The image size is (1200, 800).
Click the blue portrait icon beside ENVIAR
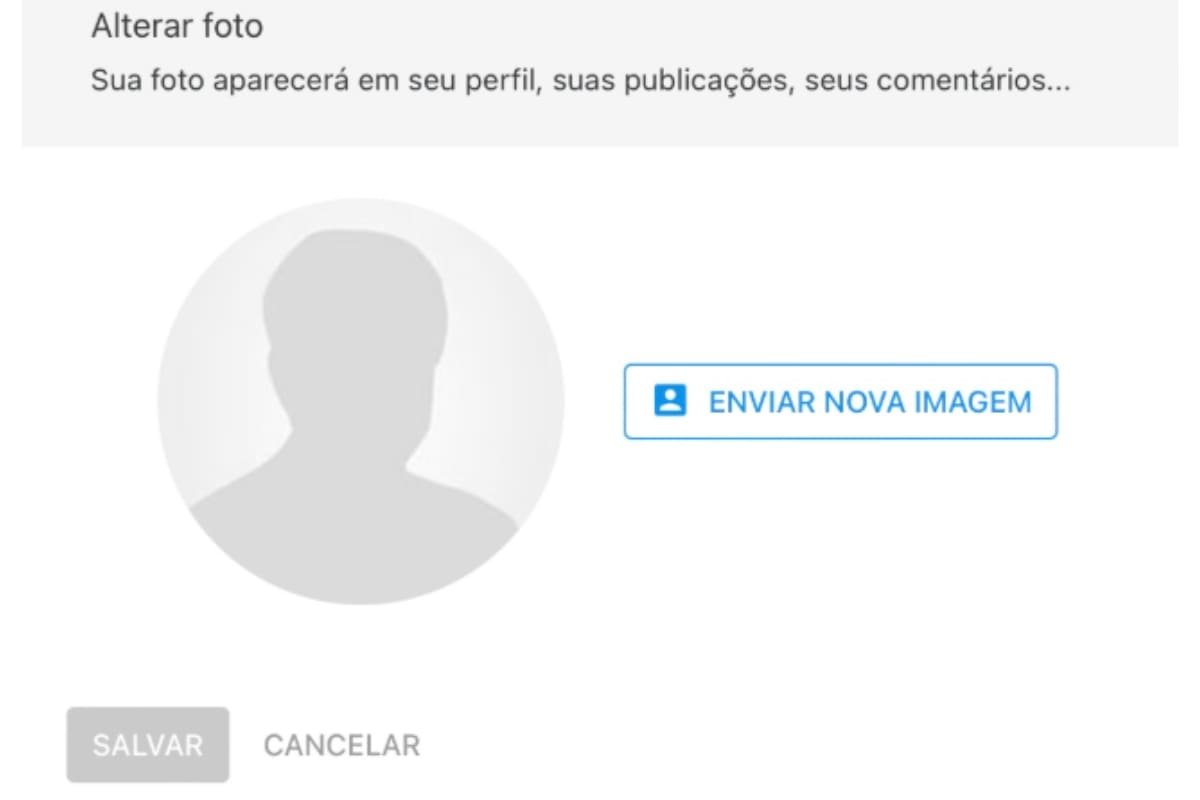pyautogui.click(x=669, y=401)
